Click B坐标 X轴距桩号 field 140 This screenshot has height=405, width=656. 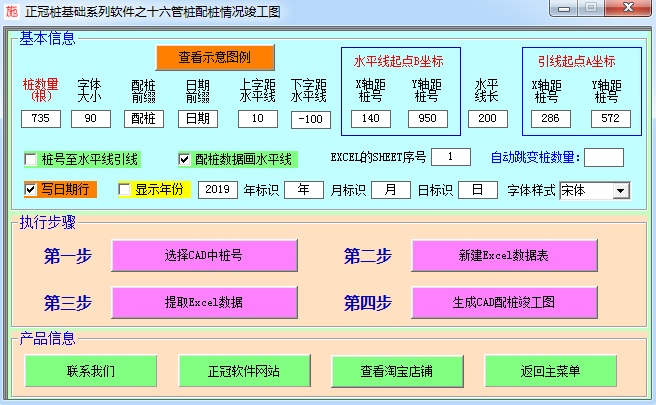click(371, 119)
